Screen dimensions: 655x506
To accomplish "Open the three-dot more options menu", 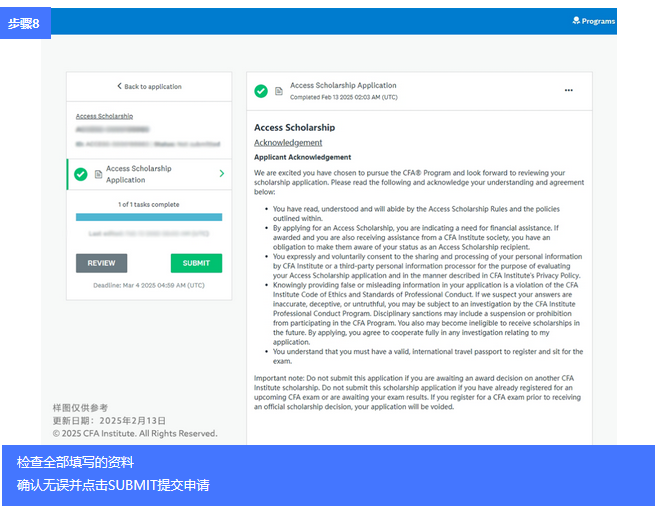I will (x=569, y=90).
